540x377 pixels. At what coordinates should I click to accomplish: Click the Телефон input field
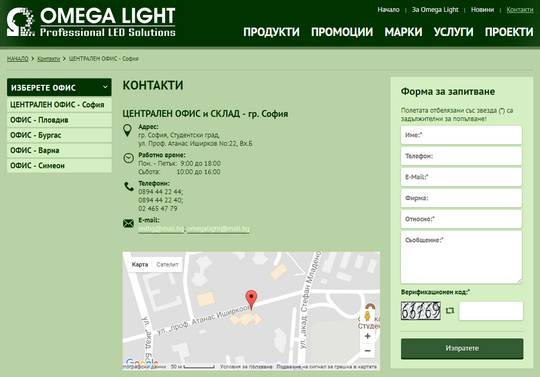point(461,156)
